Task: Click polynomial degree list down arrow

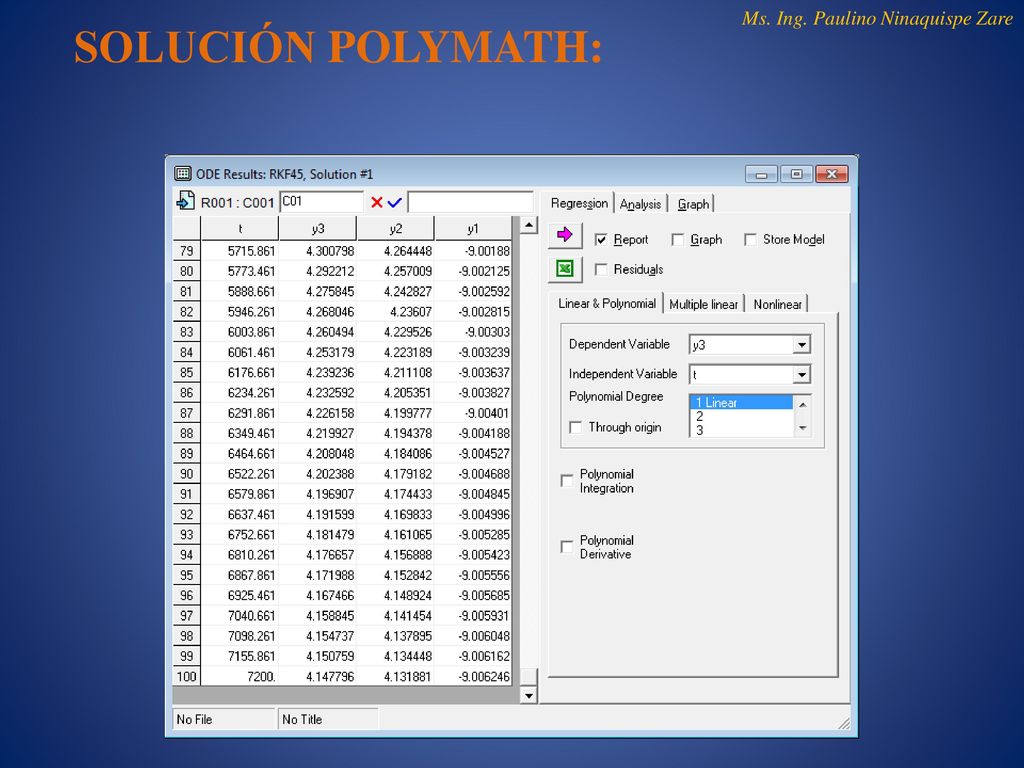Action: tap(803, 429)
